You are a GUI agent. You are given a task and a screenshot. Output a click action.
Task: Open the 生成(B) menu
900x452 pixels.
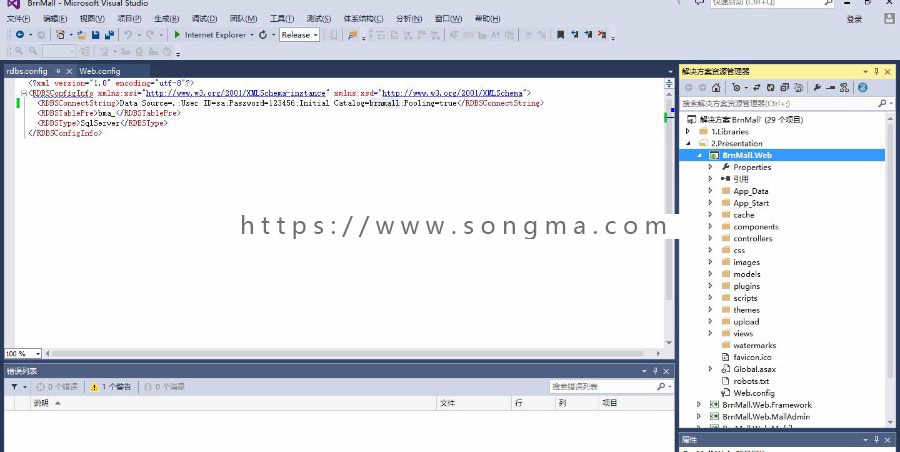click(166, 19)
